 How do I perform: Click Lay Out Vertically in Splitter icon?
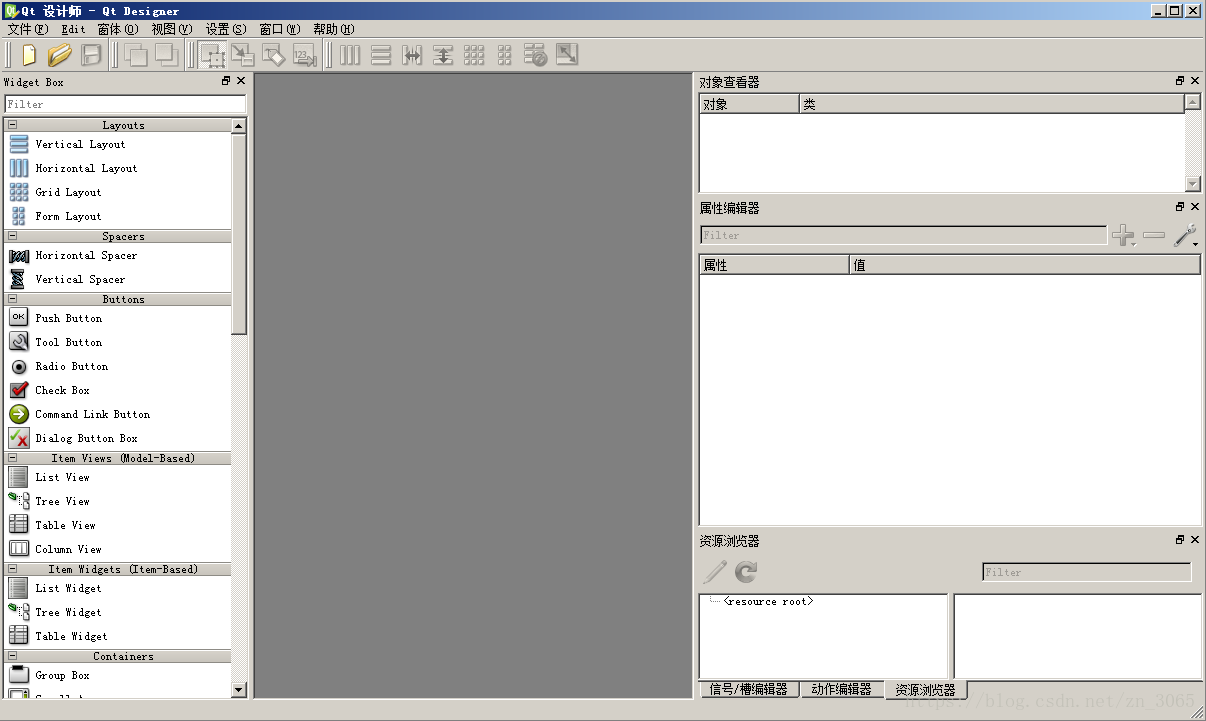(x=443, y=55)
